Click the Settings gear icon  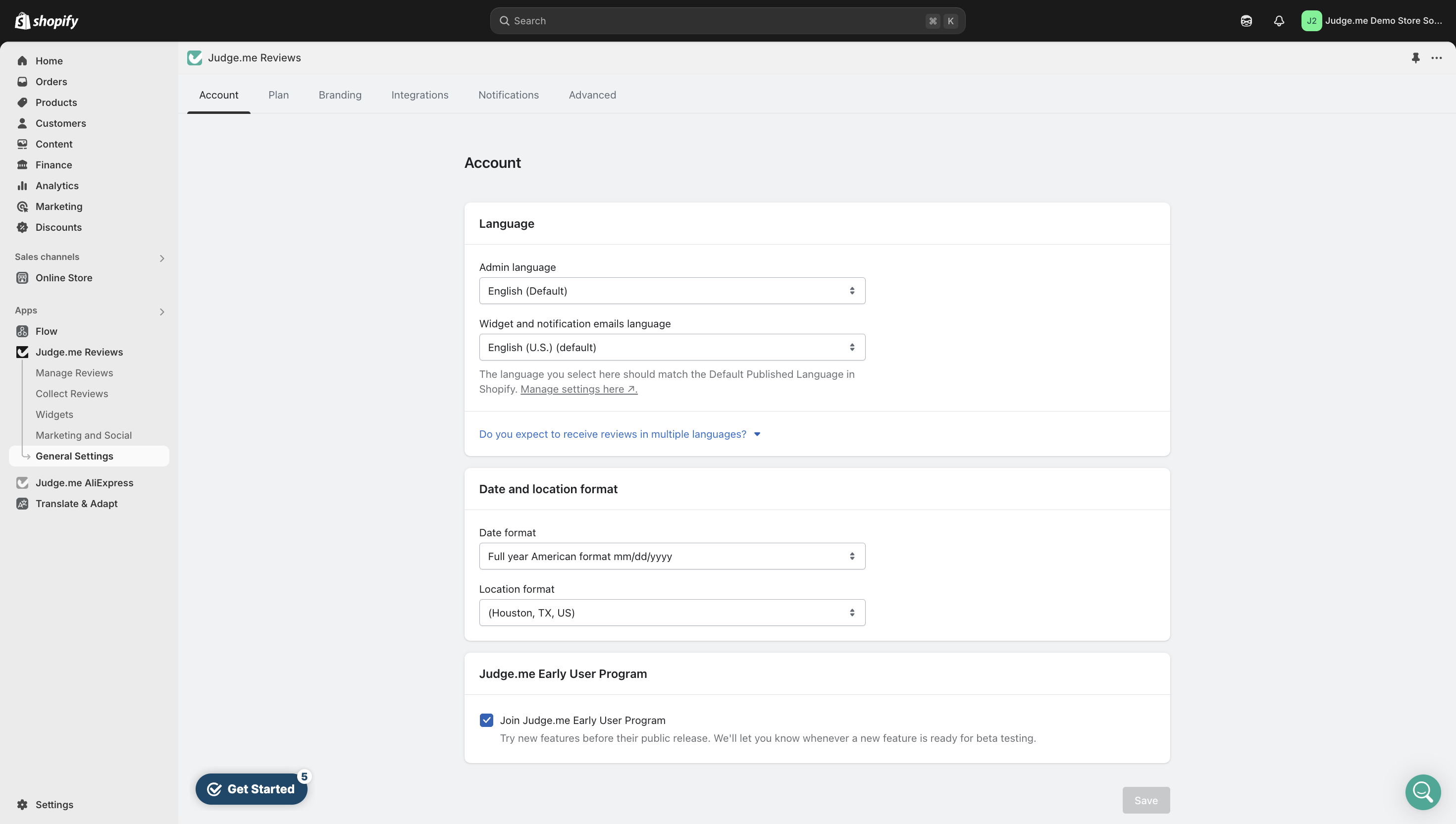click(x=22, y=805)
